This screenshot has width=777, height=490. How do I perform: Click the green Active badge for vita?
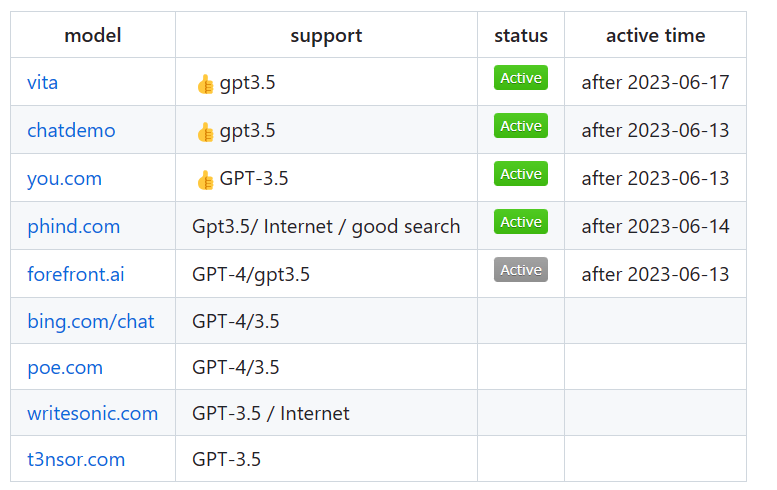pyautogui.click(x=521, y=78)
